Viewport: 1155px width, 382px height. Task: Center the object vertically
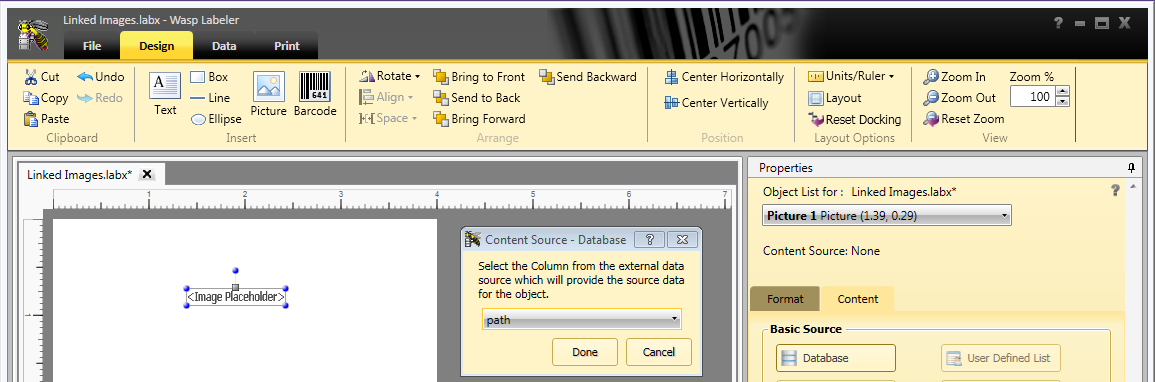716,103
